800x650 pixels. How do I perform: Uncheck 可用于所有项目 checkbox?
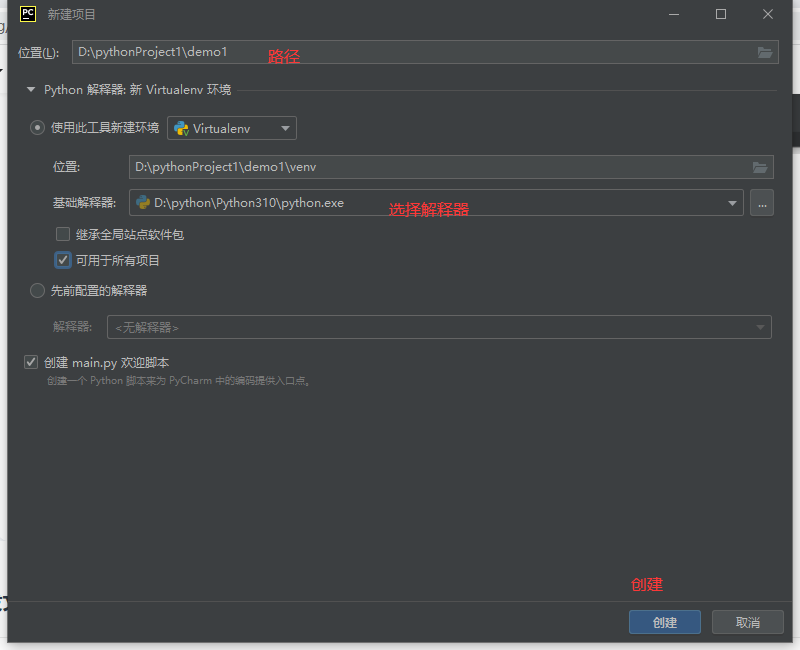[x=63, y=260]
